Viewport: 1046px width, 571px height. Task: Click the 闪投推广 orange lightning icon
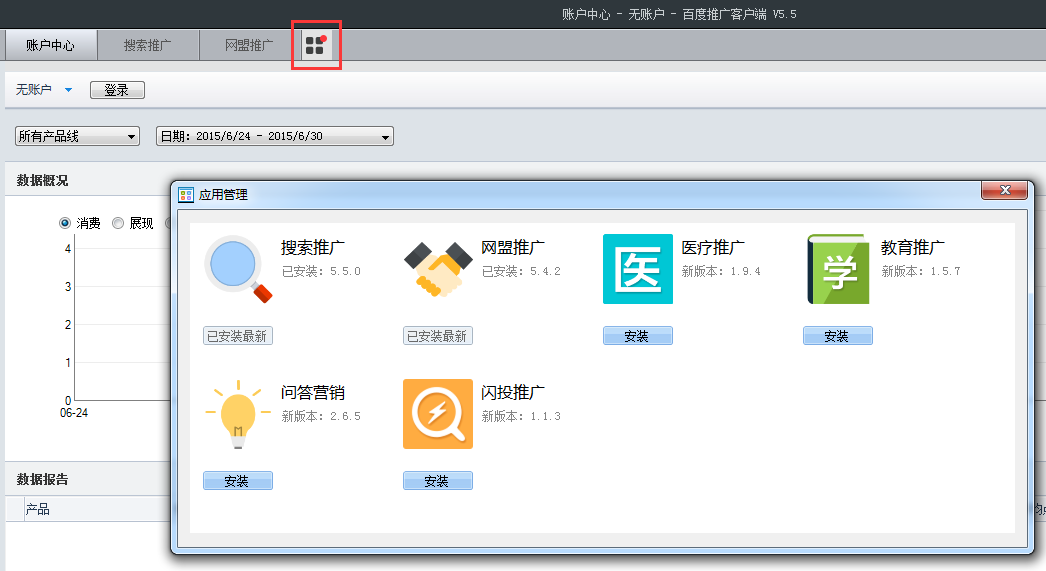pyautogui.click(x=438, y=414)
